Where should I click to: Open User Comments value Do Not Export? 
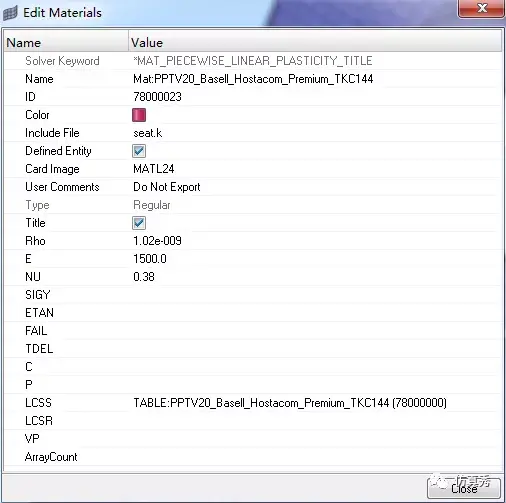(x=167, y=187)
